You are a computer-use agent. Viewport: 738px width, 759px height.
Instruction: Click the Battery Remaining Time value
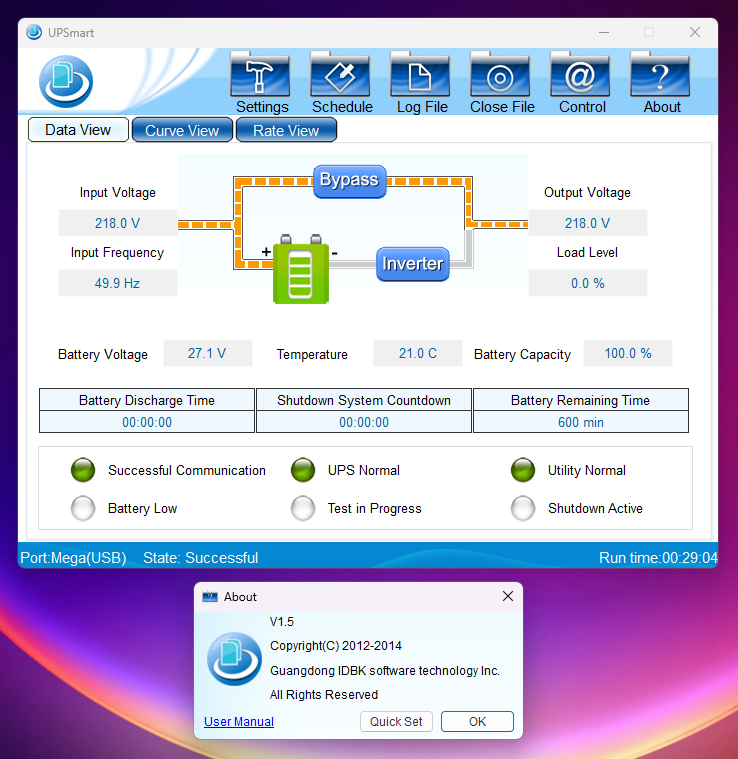coord(580,422)
